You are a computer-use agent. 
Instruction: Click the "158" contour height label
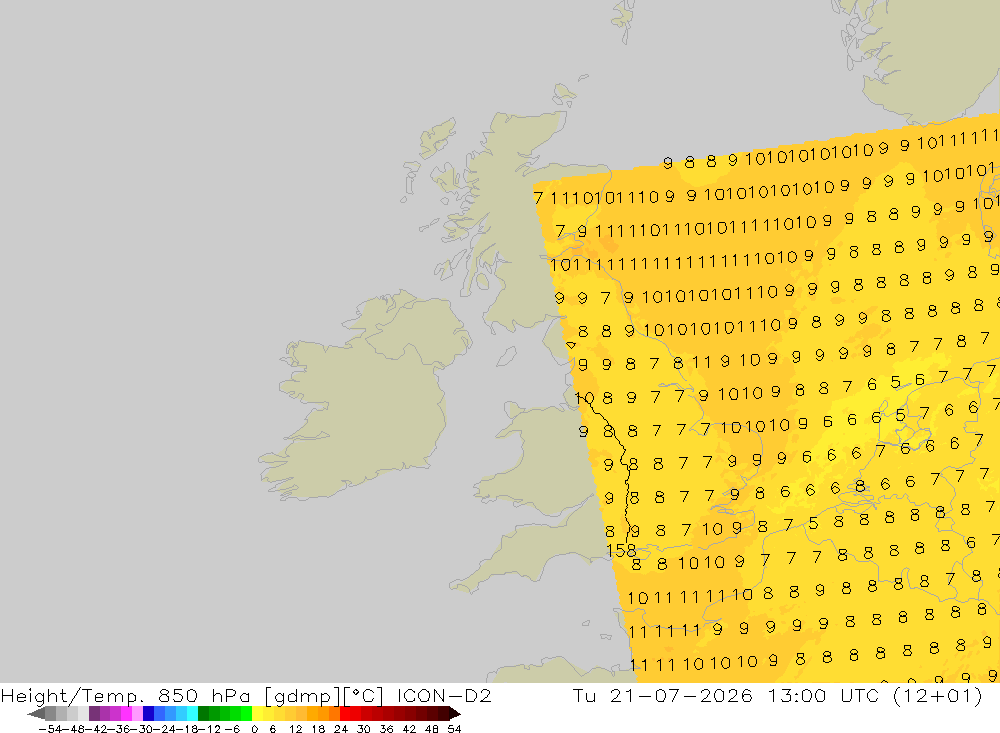pos(621,550)
